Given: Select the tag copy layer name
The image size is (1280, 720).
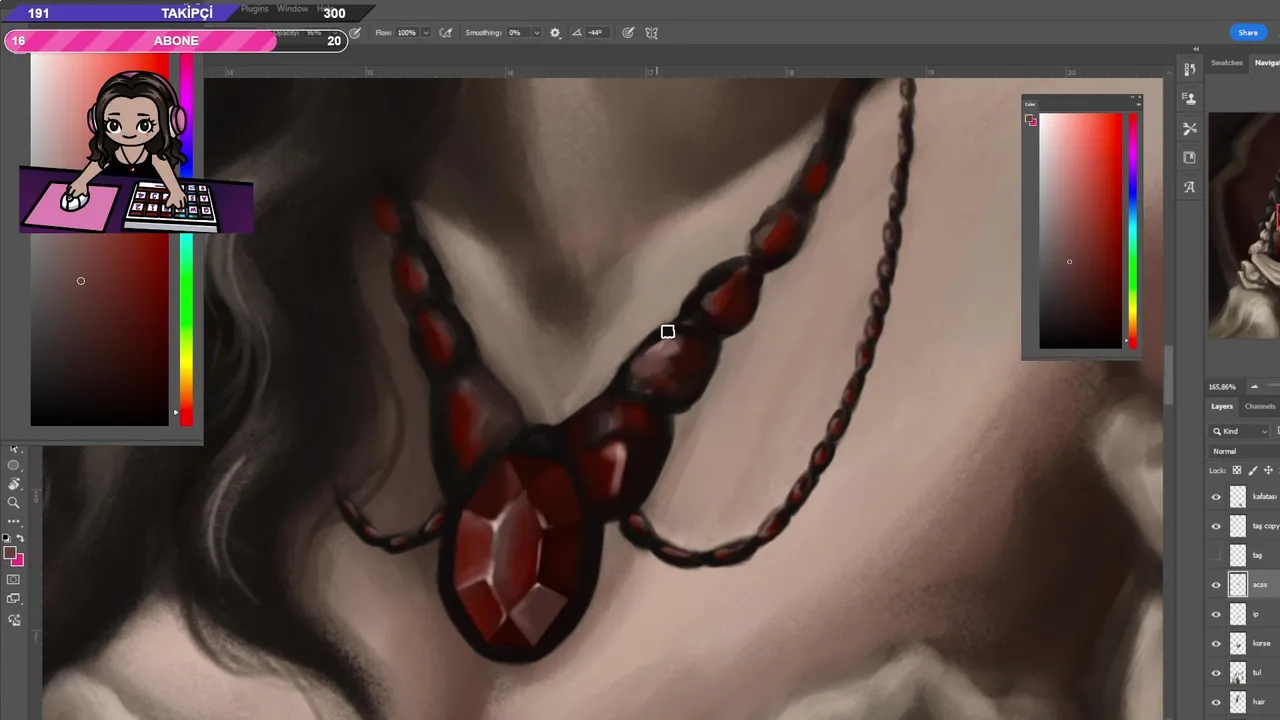Looking at the screenshot, I should click(1266, 526).
